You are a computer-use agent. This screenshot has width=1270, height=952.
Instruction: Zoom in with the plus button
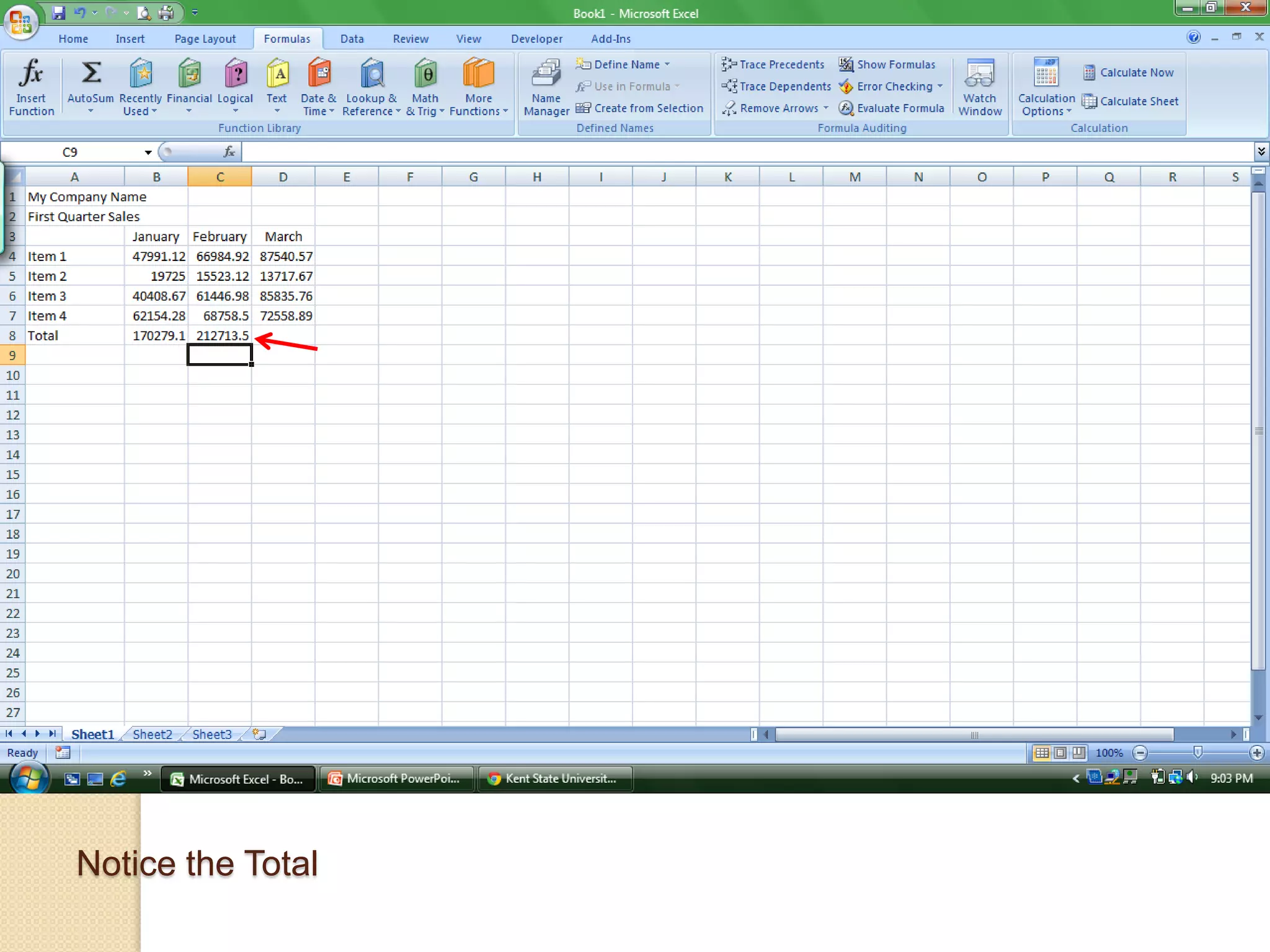[1257, 752]
